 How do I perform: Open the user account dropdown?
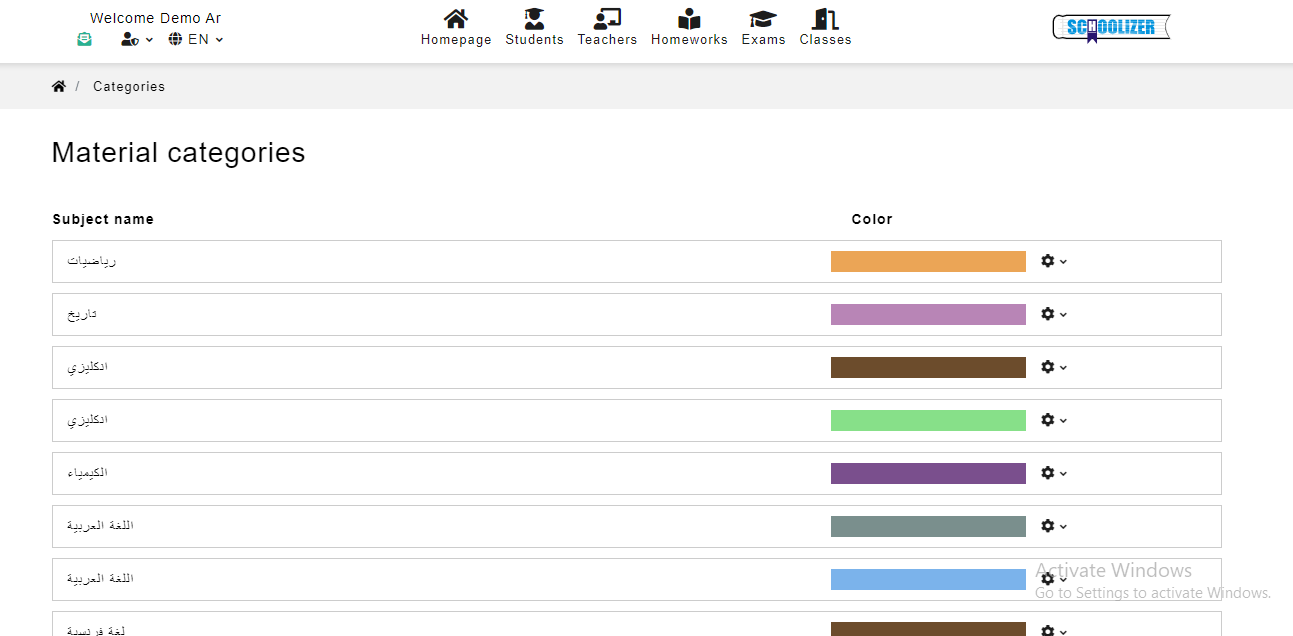point(136,39)
